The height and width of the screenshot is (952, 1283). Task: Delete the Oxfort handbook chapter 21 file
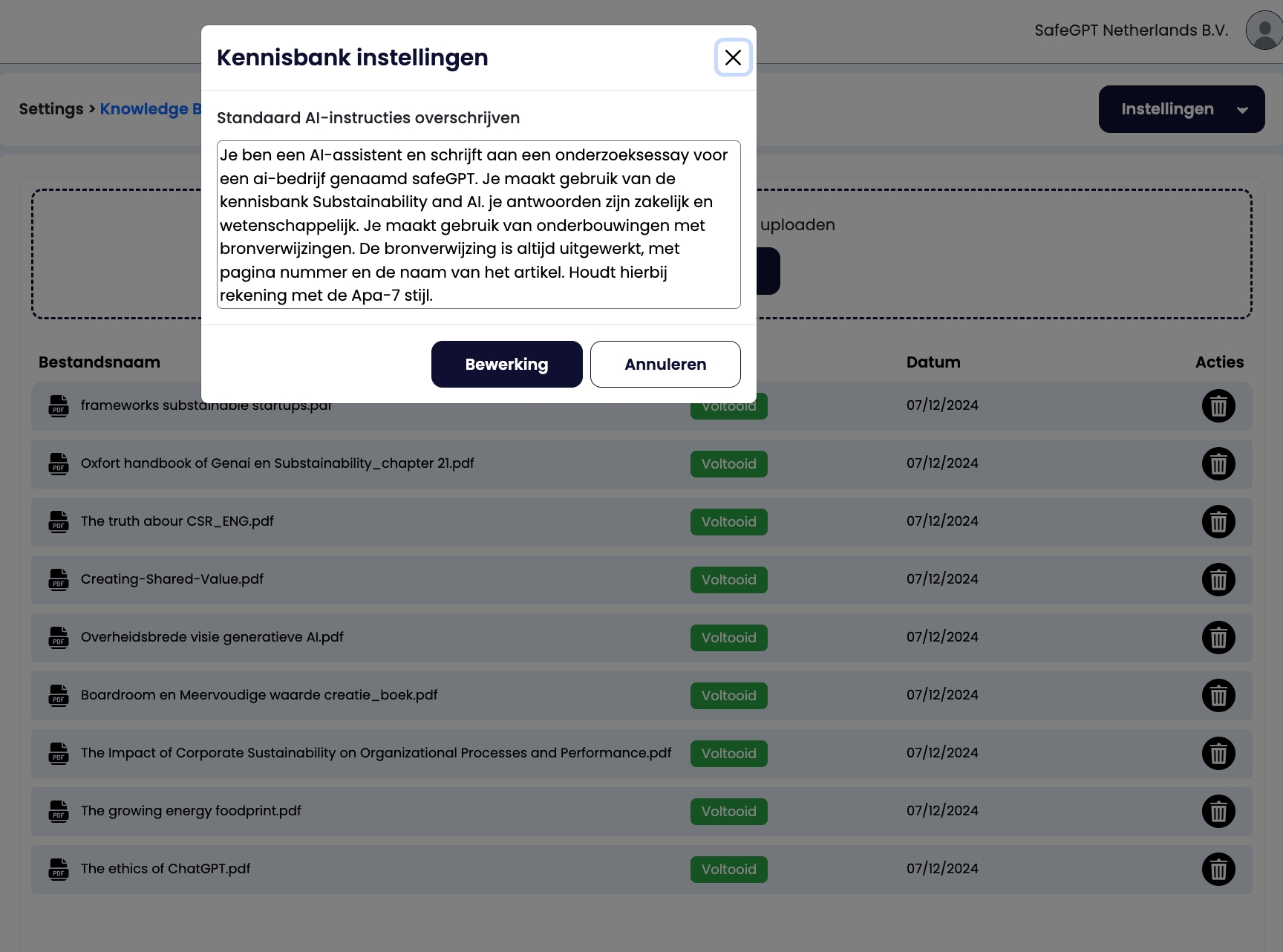(x=1218, y=464)
